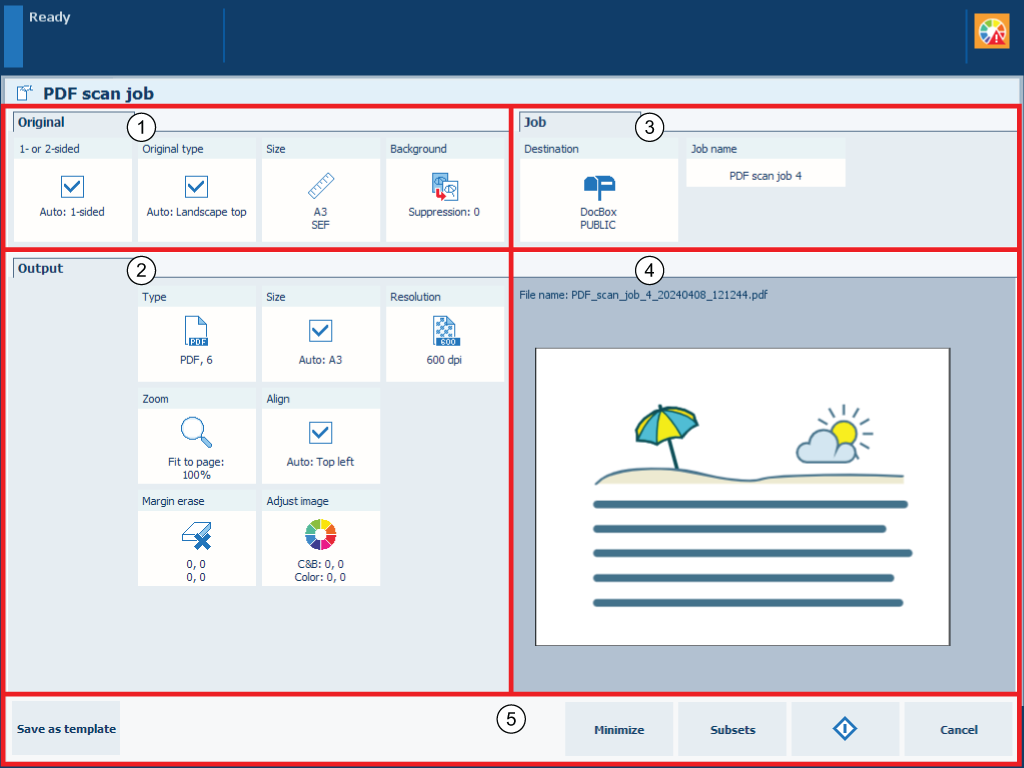Image resolution: width=1024 pixels, height=768 pixels.
Task: Toggle the output Size Auto: A3 checkbox
Action: [x=320, y=330]
